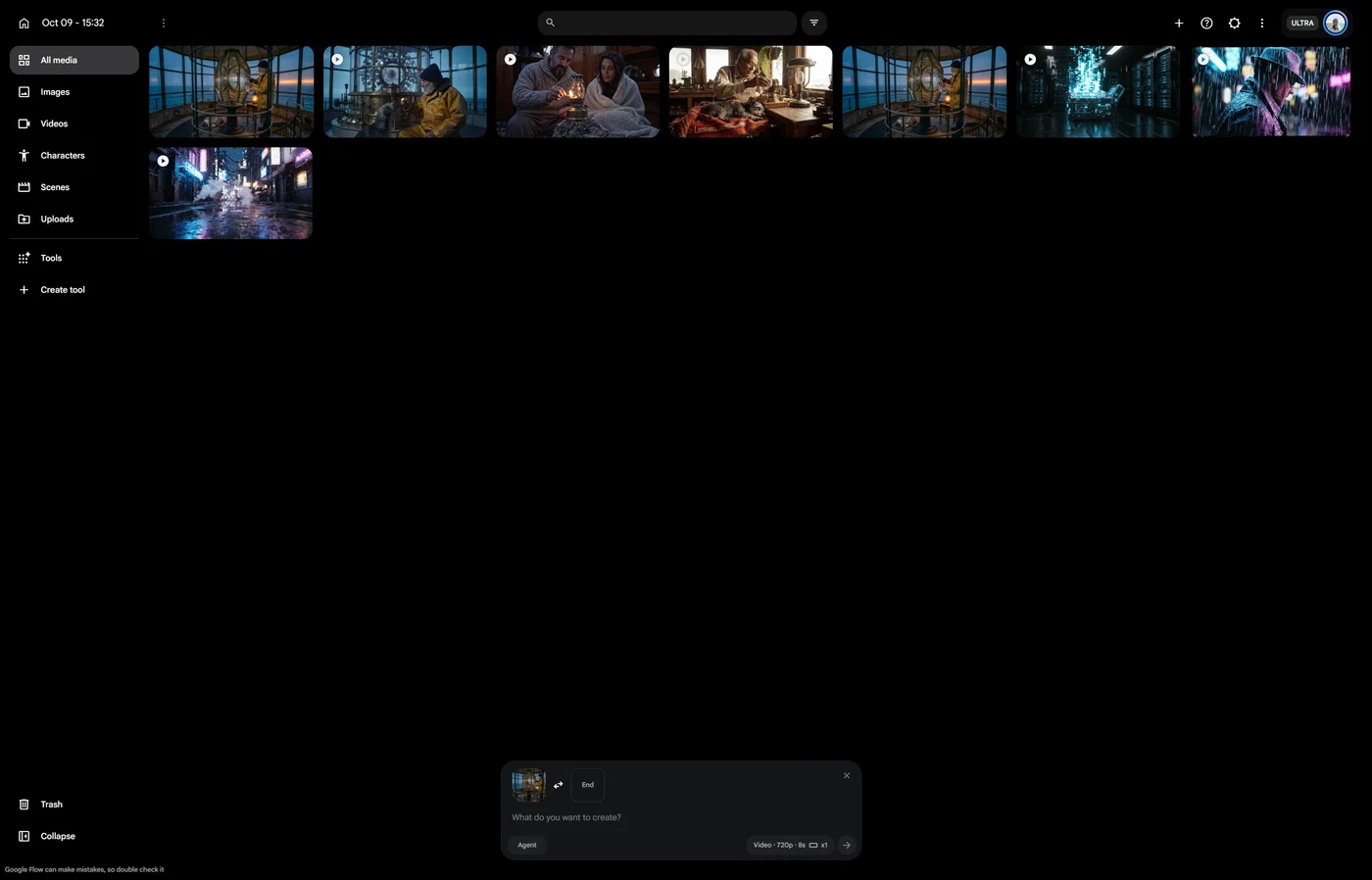The height and width of the screenshot is (880, 1372).
Task: Submit the prompt with the arrow button
Action: coord(847,845)
